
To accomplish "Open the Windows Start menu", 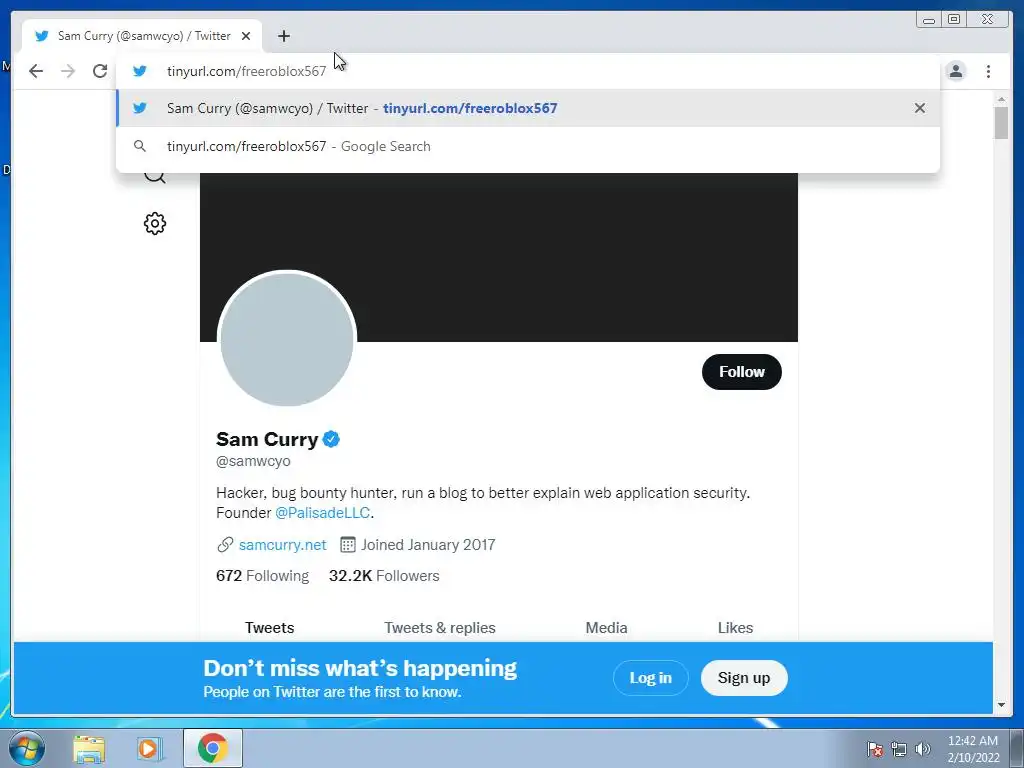I will (x=26, y=748).
